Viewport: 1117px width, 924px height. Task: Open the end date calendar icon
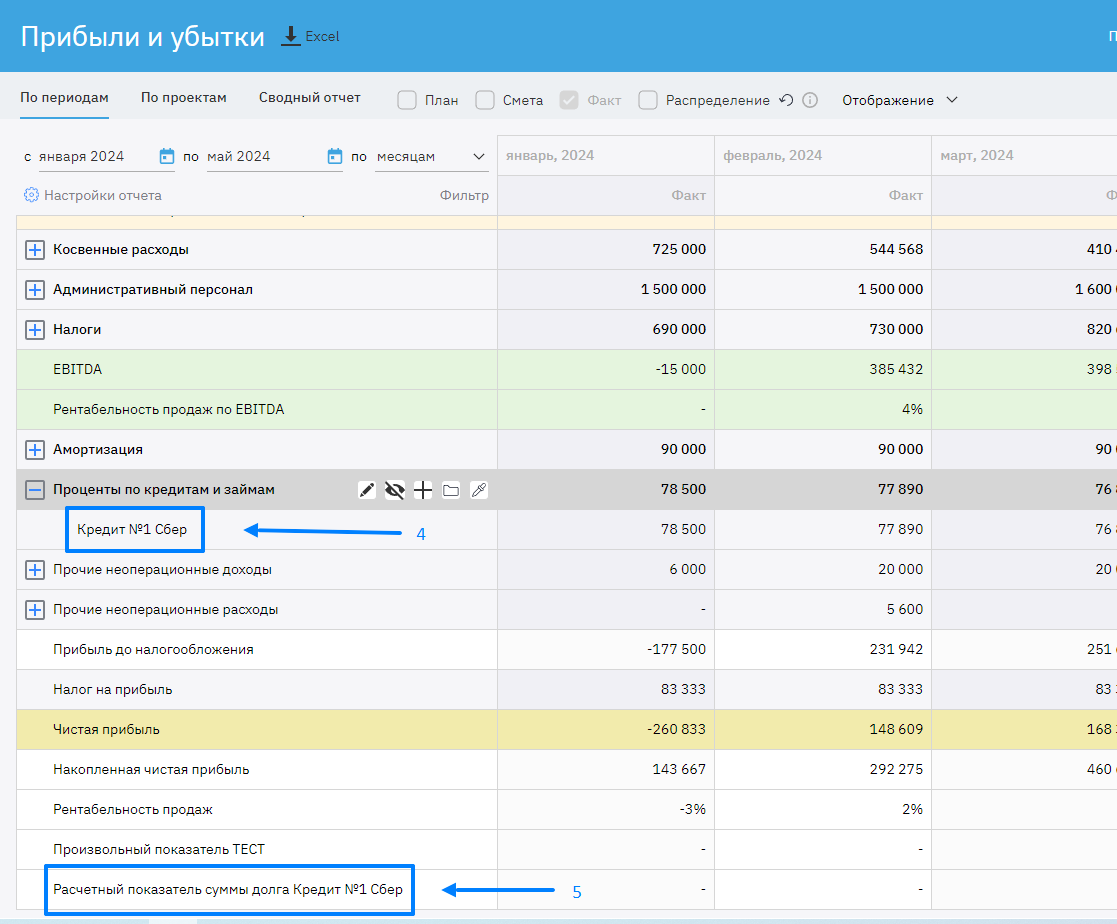pyautogui.click(x=335, y=156)
